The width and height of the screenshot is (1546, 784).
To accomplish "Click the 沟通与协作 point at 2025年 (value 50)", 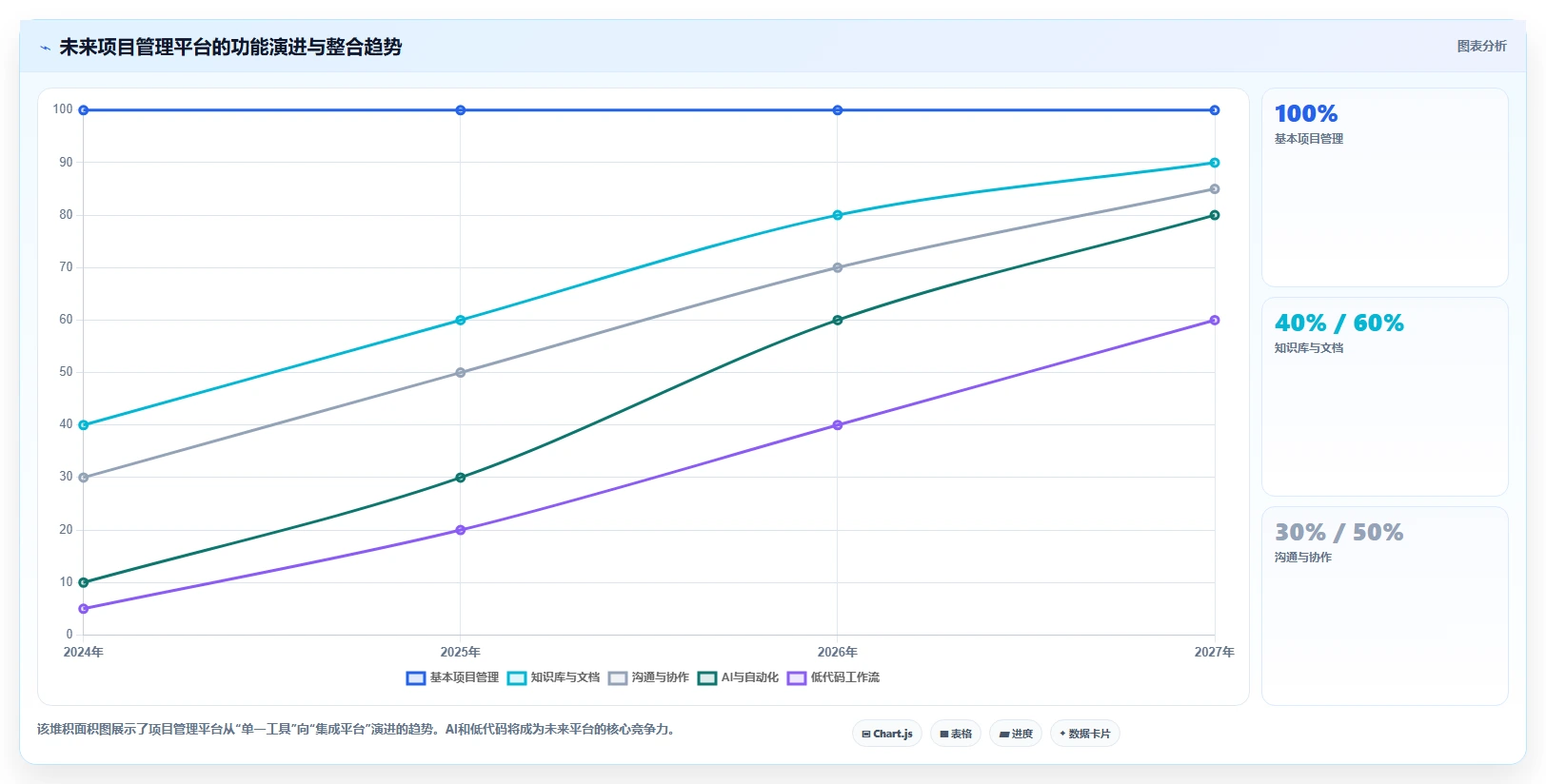I will (x=461, y=373).
